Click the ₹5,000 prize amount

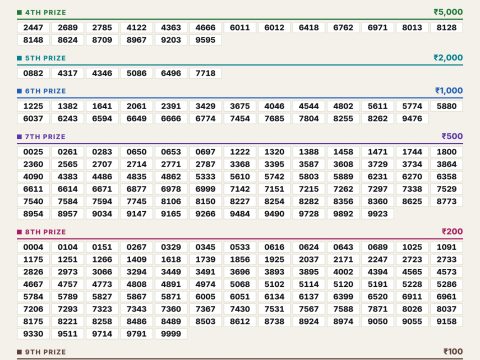448,12
